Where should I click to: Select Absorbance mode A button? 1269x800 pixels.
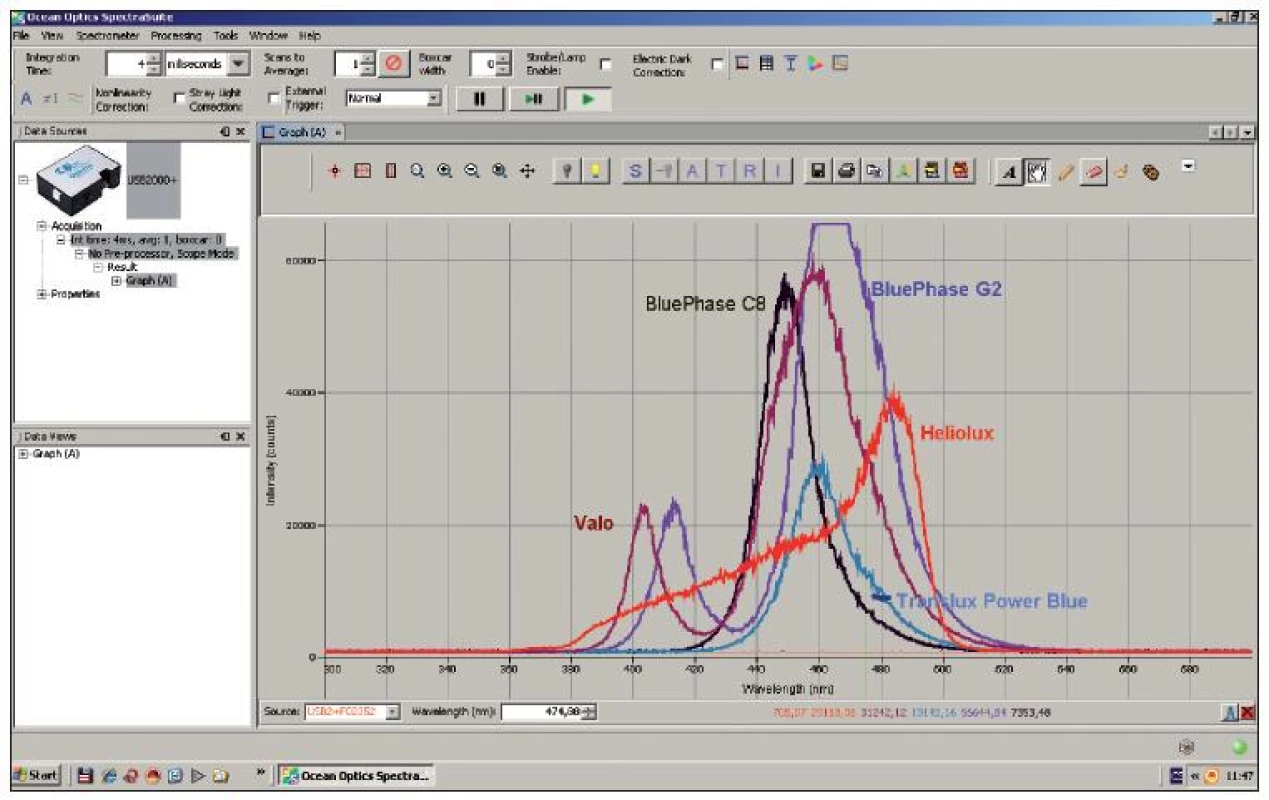(x=692, y=172)
